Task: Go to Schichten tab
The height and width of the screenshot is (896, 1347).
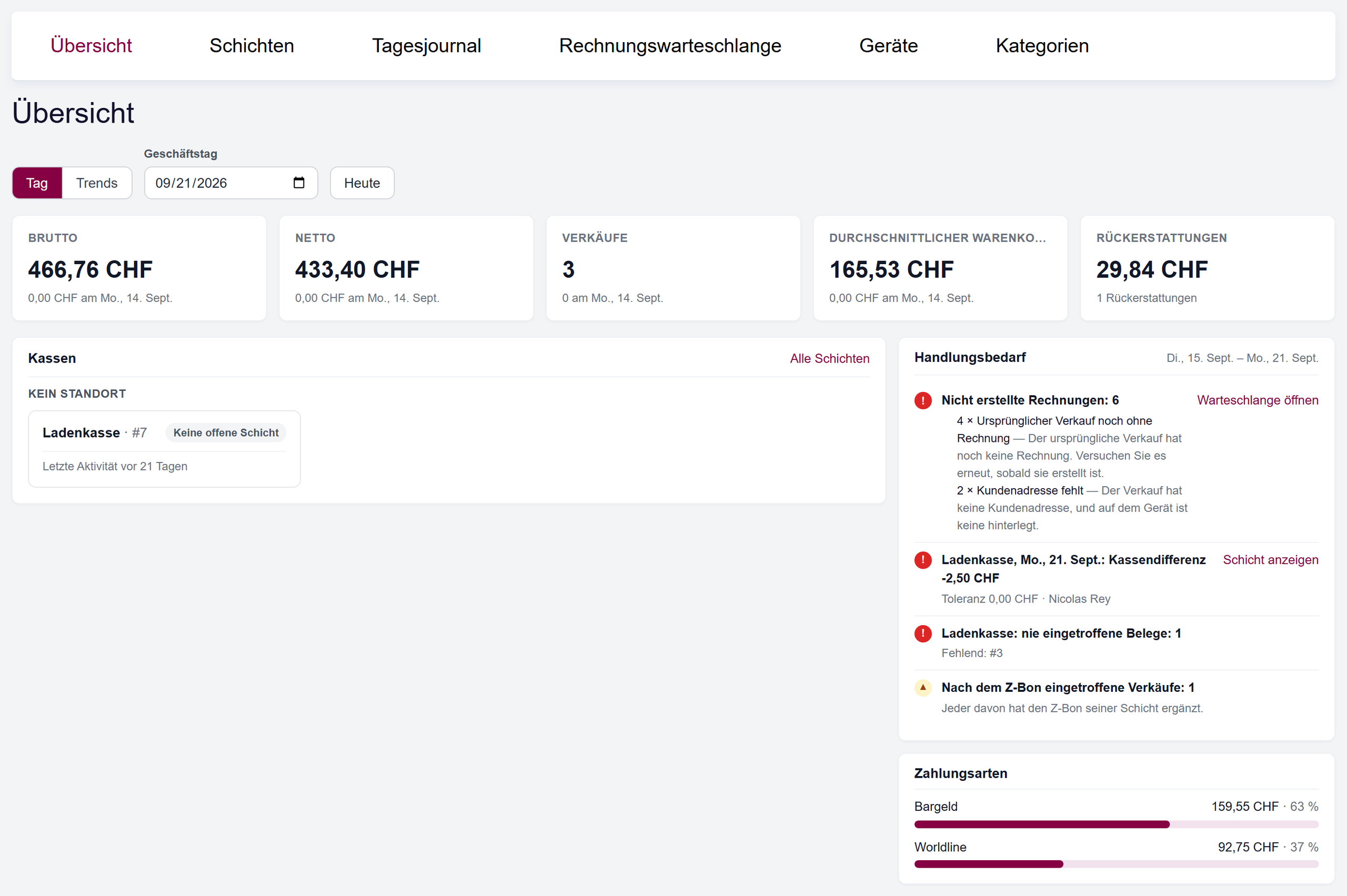Action: point(252,46)
